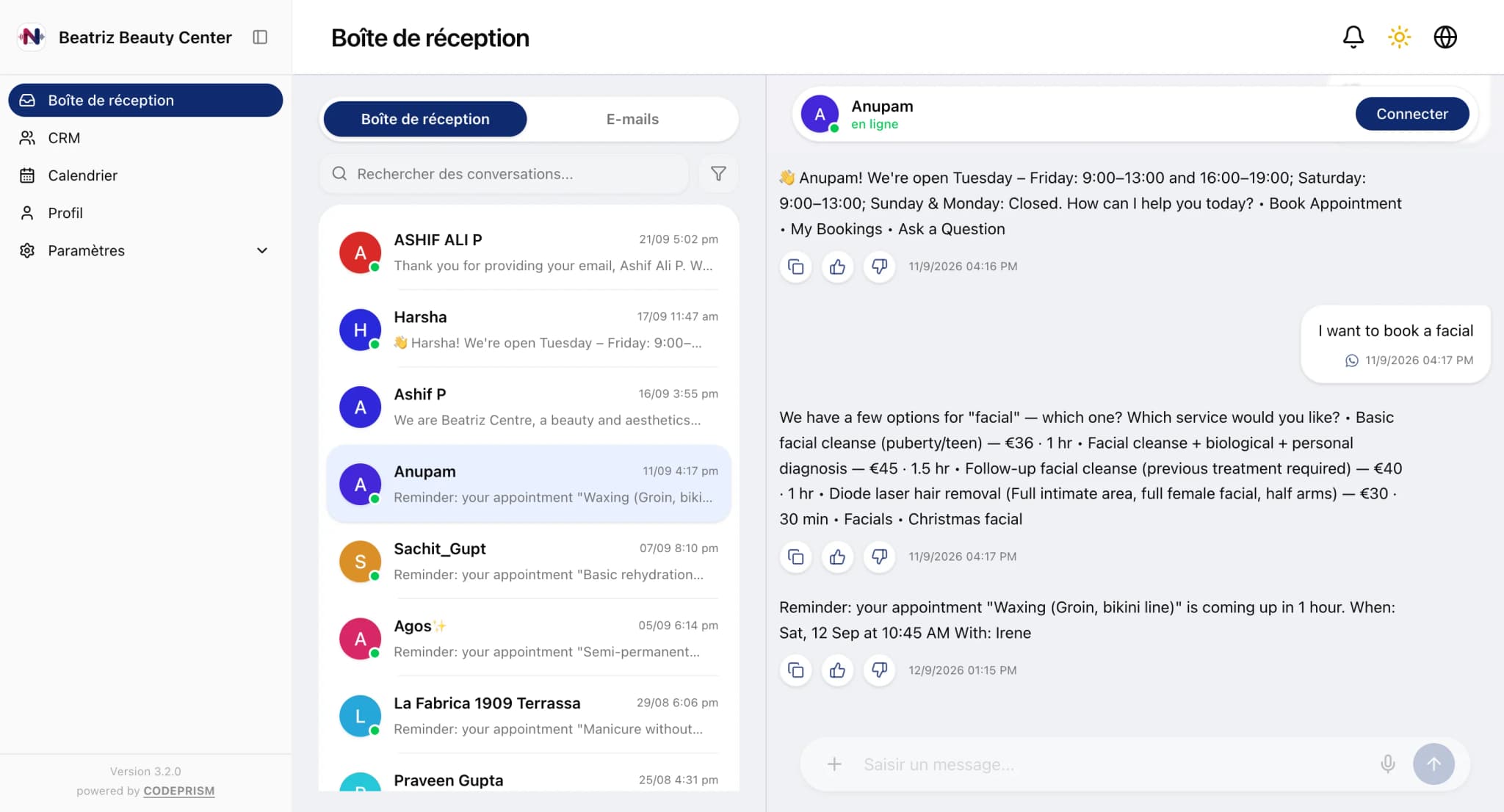The width and height of the screenshot is (1504, 812).
Task: Click the Saisir un message input
Action: pos(1113,764)
